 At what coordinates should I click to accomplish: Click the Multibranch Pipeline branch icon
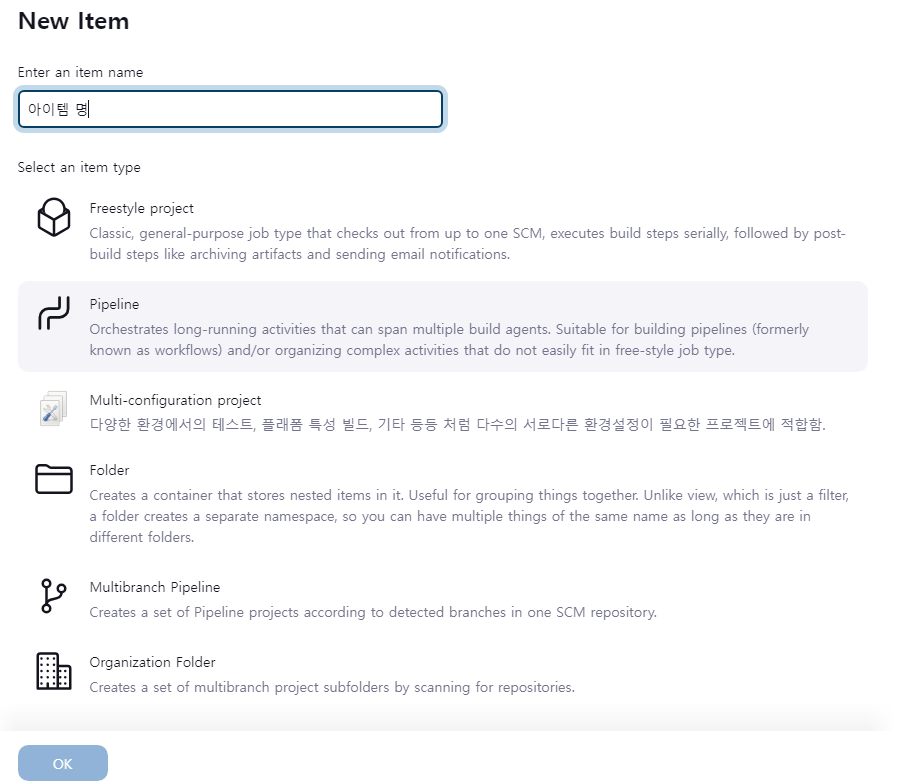(x=54, y=596)
